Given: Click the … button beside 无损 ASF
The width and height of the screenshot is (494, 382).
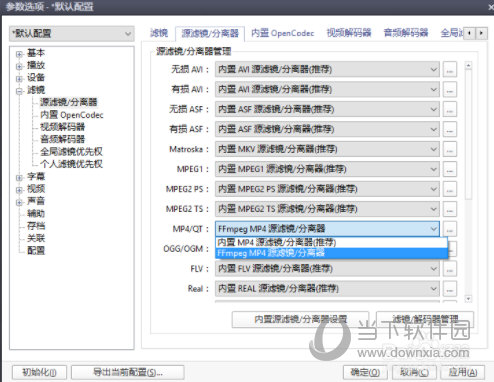Looking at the screenshot, I should [450, 109].
